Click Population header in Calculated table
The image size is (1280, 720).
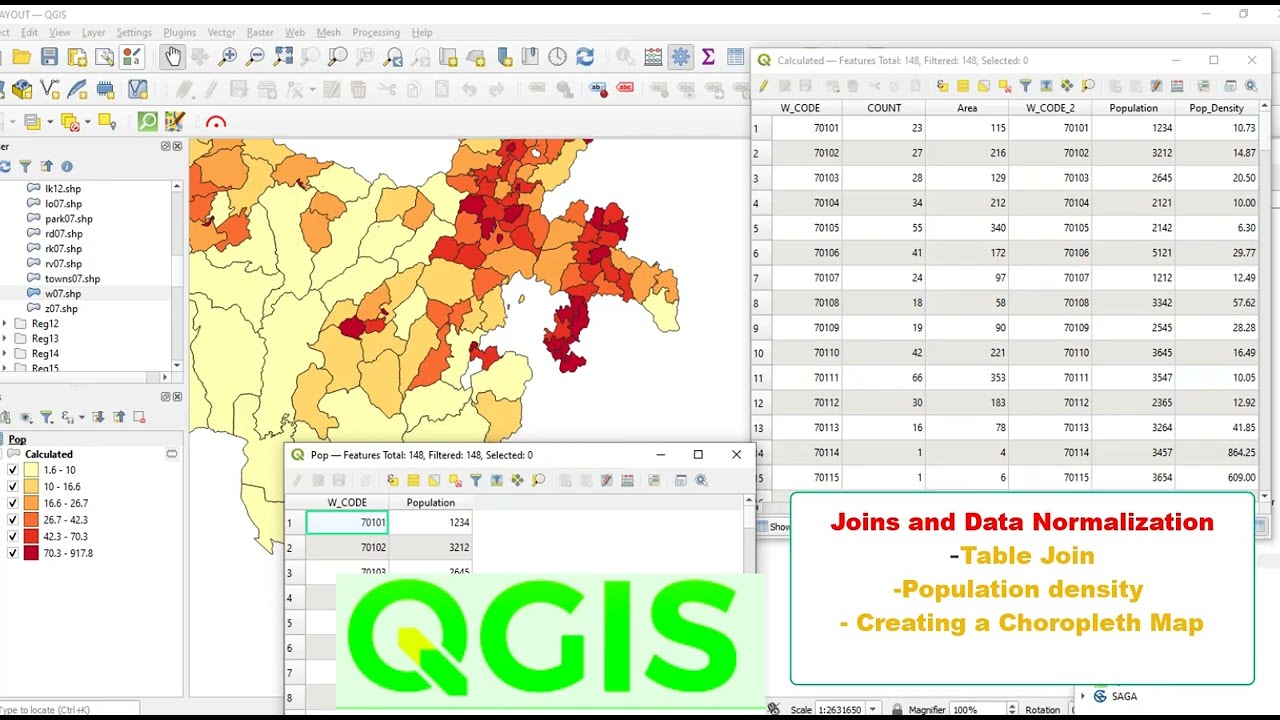click(x=1133, y=108)
